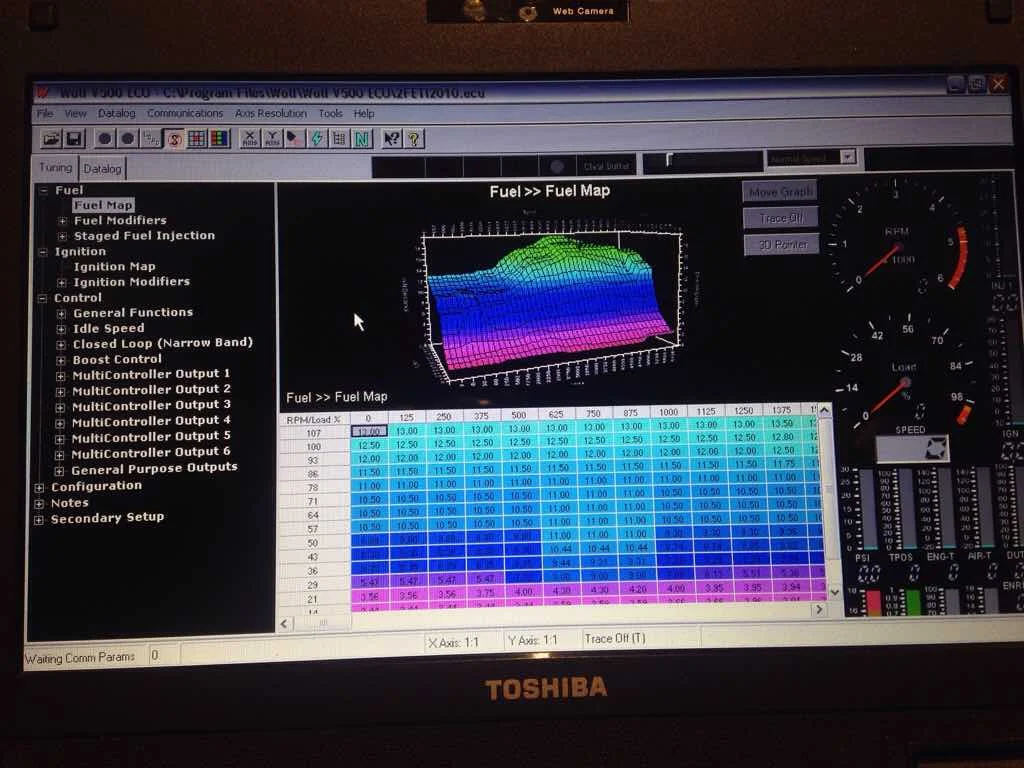The image size is (1024, 768).
Task: Select the 13.00 cell at RPM 107, load 0
Action: (368, 431)
